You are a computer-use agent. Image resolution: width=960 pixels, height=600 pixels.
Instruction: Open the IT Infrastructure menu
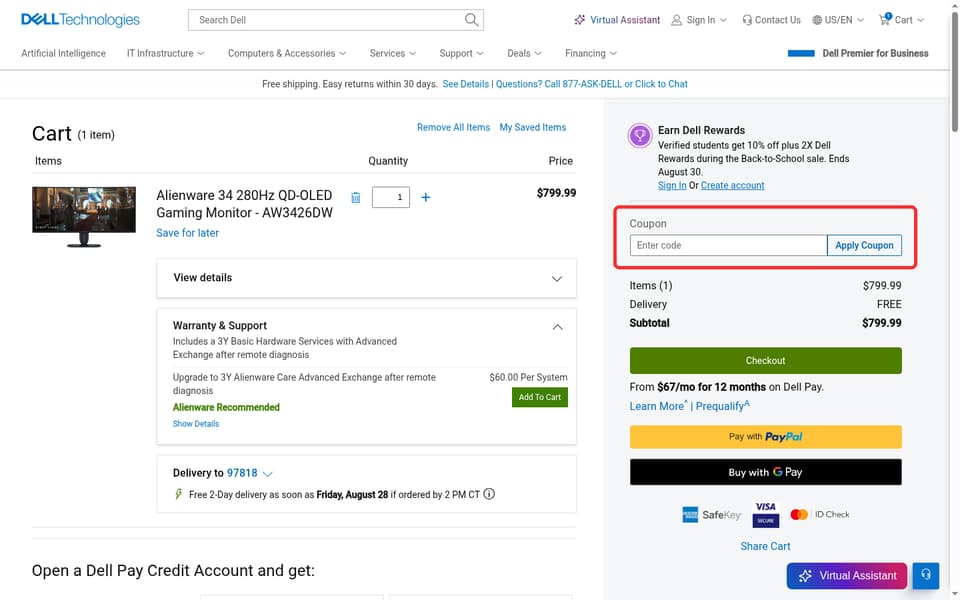click(165, 53)
